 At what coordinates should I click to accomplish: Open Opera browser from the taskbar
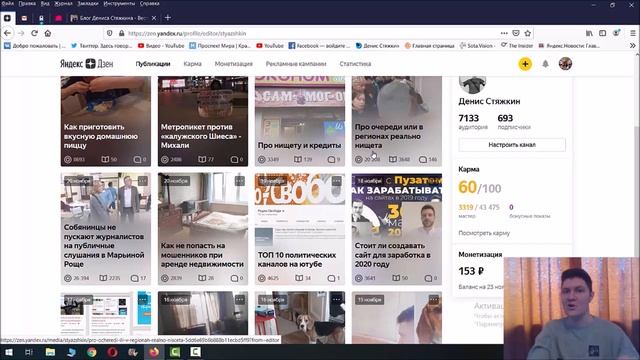pos(113,352)
